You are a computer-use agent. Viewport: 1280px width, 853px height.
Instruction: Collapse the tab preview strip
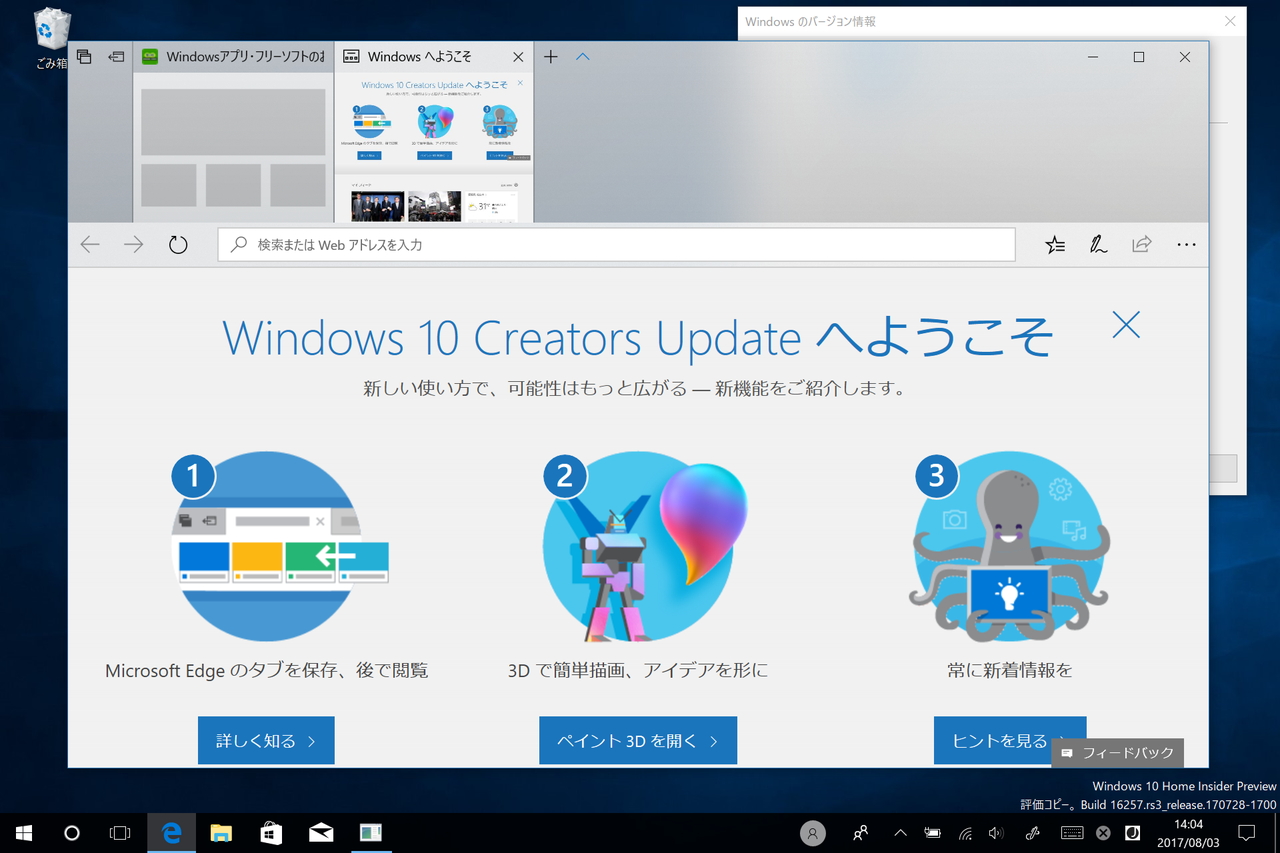pos(583,57)
